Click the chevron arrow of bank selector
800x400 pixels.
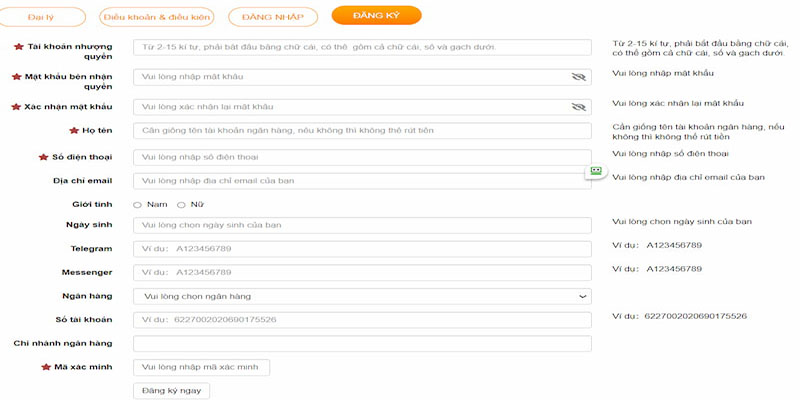(583, 296)
